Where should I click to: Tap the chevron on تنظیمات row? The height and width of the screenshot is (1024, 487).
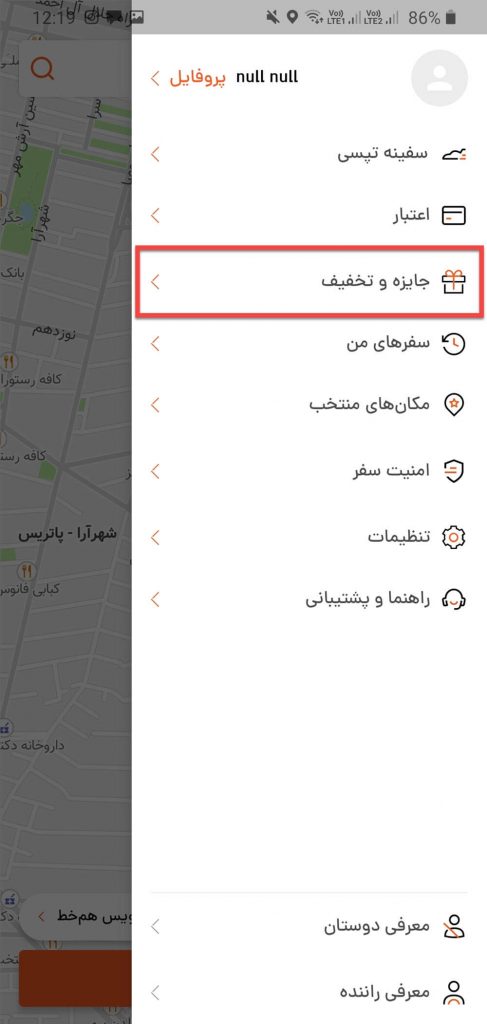[x=155, y=537]
